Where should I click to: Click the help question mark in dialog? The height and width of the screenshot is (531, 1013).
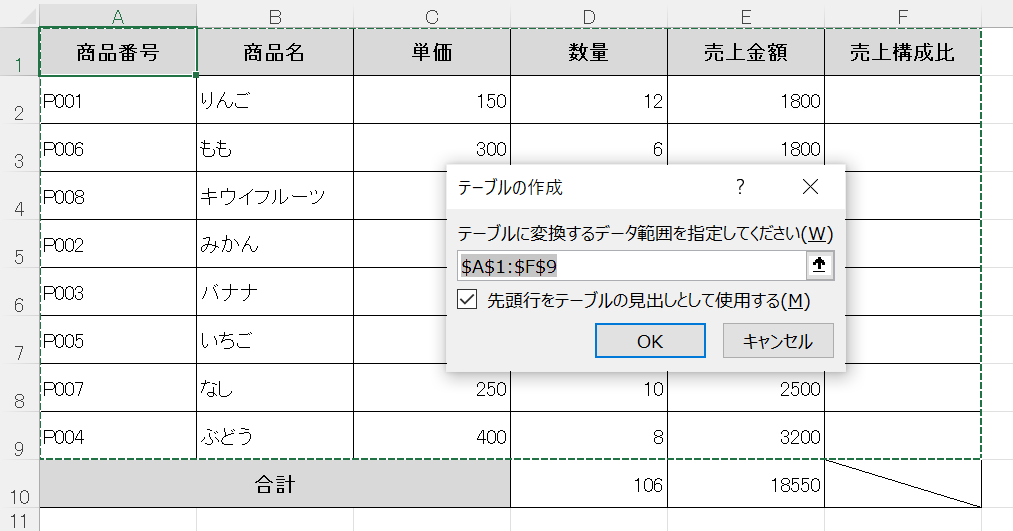click(x=740, y=187)
